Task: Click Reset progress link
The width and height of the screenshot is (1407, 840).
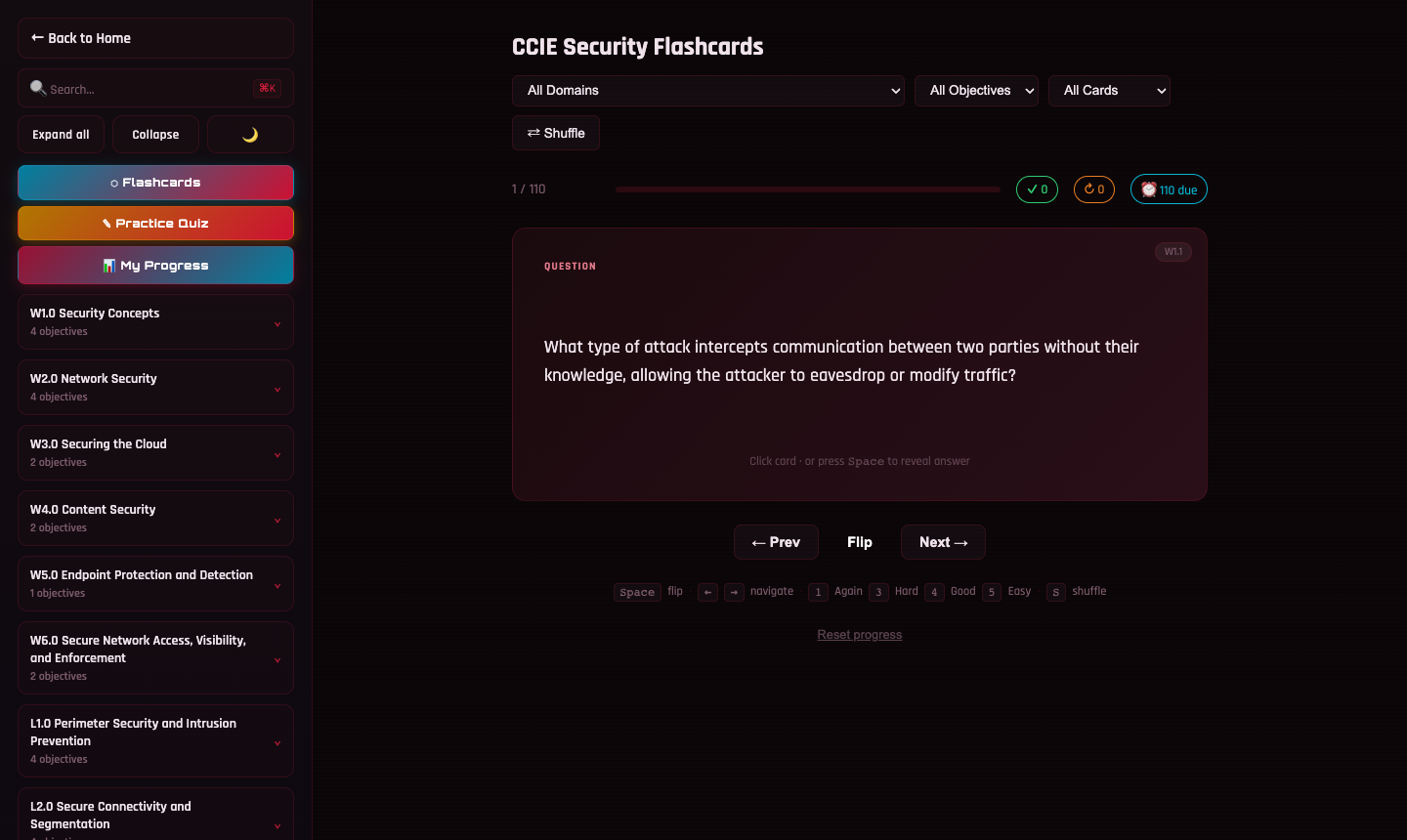Action: click(859, 634)
